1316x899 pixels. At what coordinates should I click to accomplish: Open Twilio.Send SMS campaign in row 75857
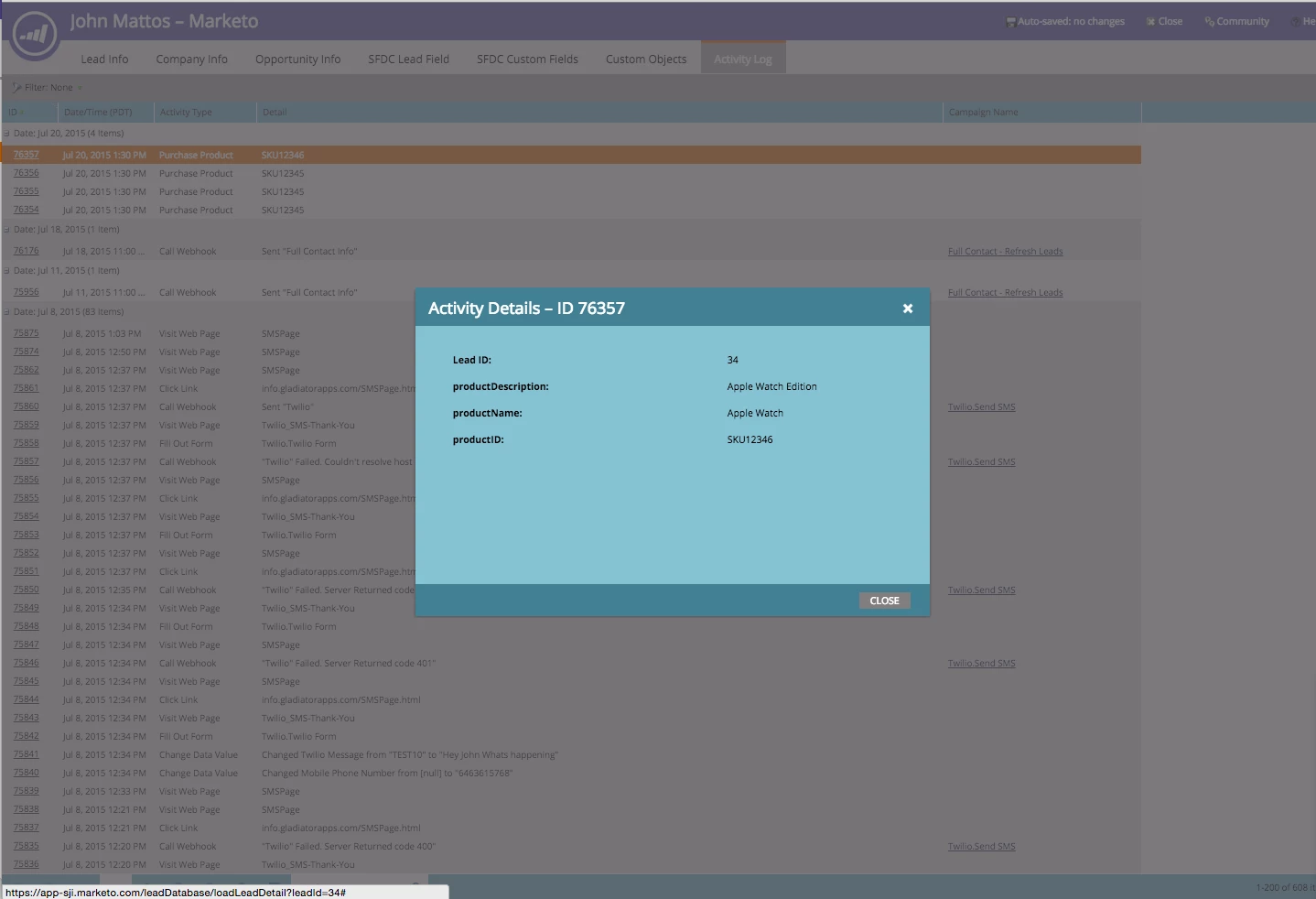click(x=981, y=461)
